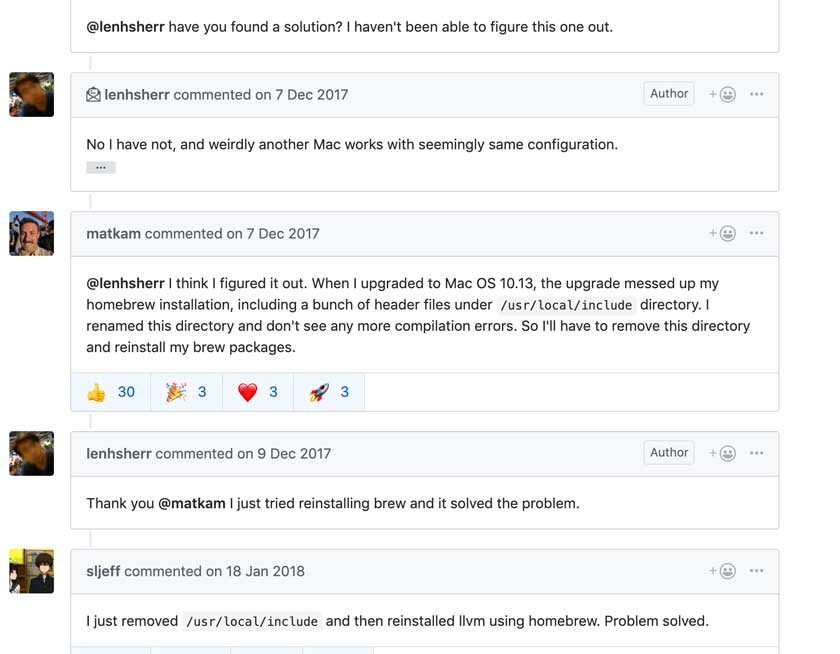Image resolution: width=840 pixels, height=654 pixels.
Task: Open three-dot menu on matkam's comment
Action: point(756,233)
